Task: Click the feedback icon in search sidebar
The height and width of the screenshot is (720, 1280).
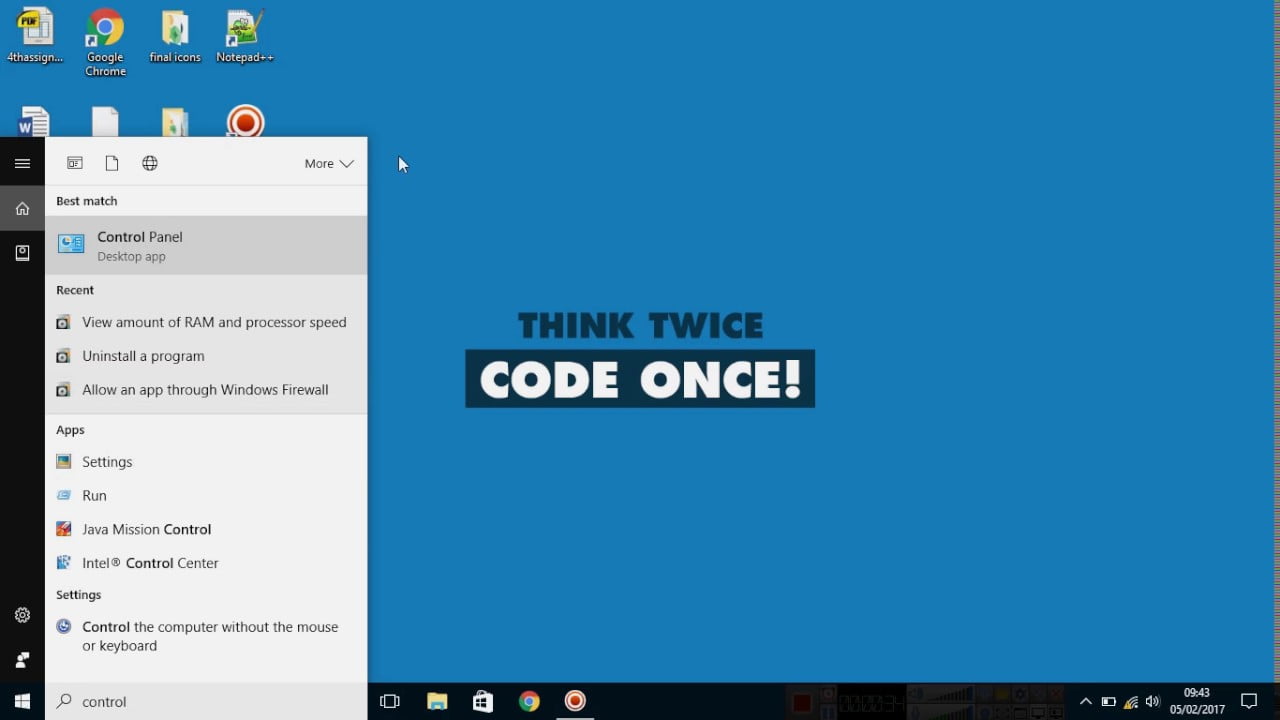Action: pos(22,660)
